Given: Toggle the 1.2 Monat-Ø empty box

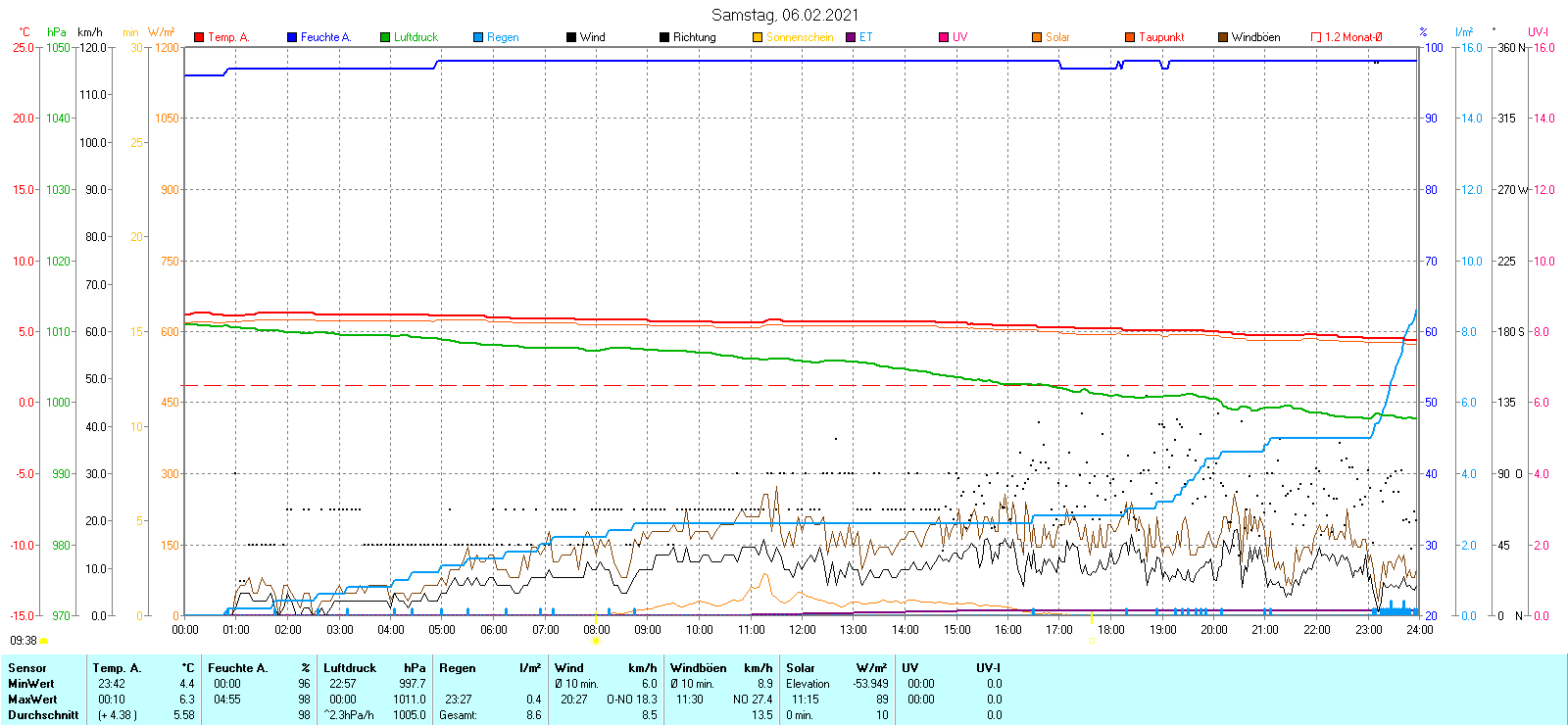Looking at the screenshot, I should 1316,37.
